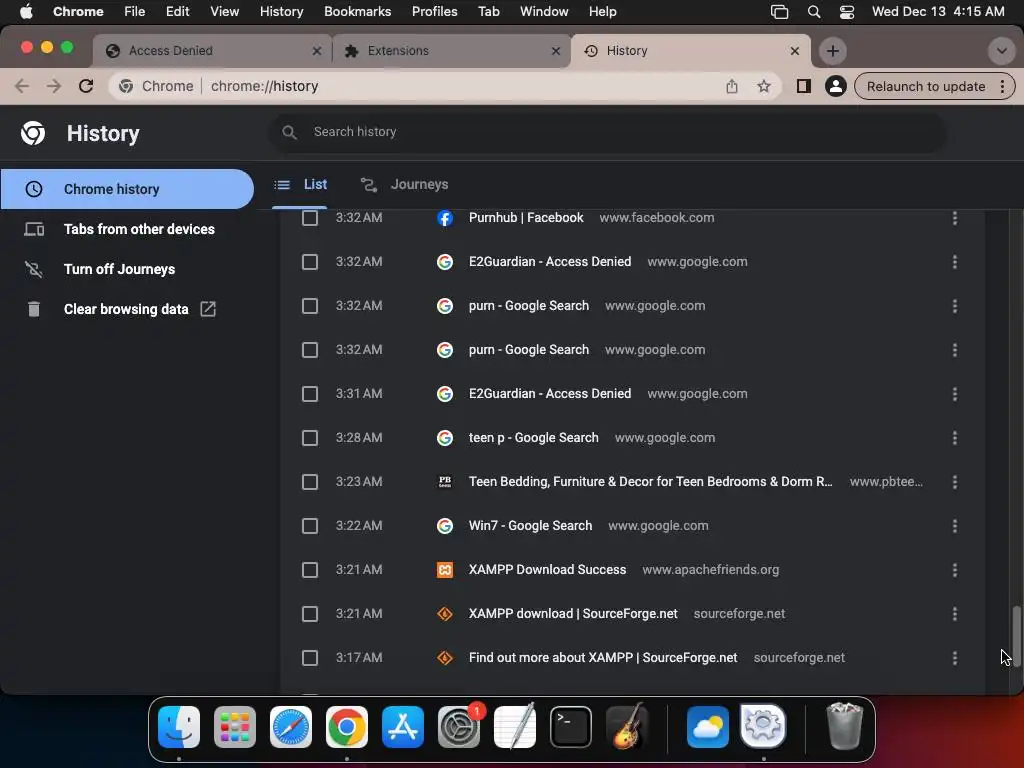Open the Bookmarks menu

tap(357, 12)
